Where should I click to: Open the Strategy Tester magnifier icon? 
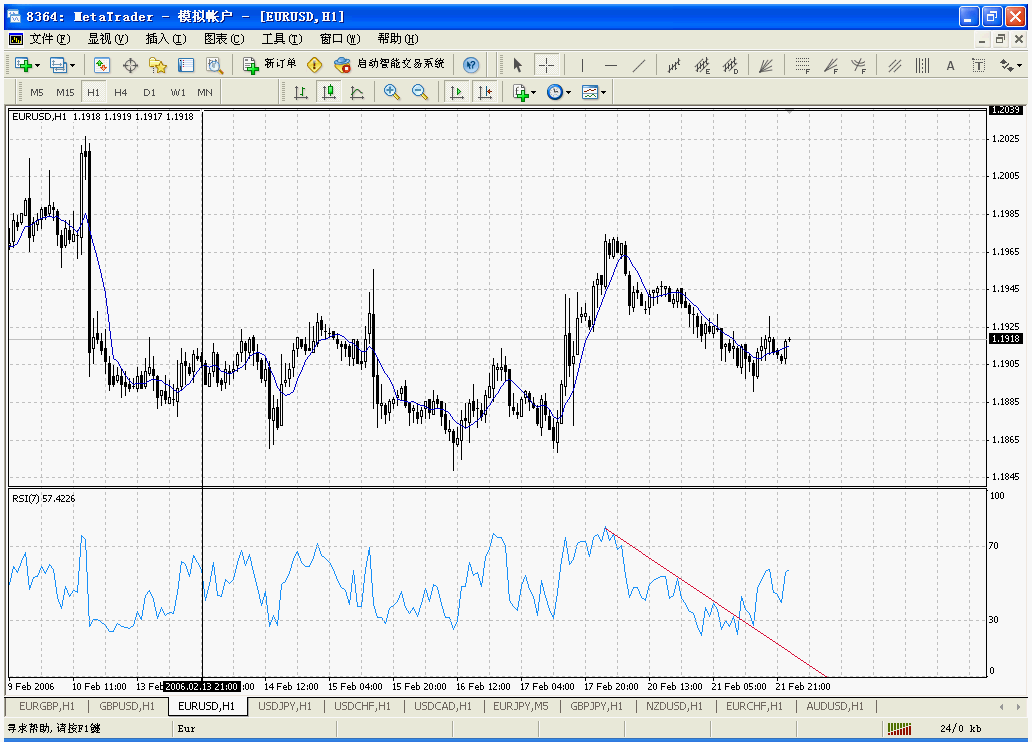(215, 65)
